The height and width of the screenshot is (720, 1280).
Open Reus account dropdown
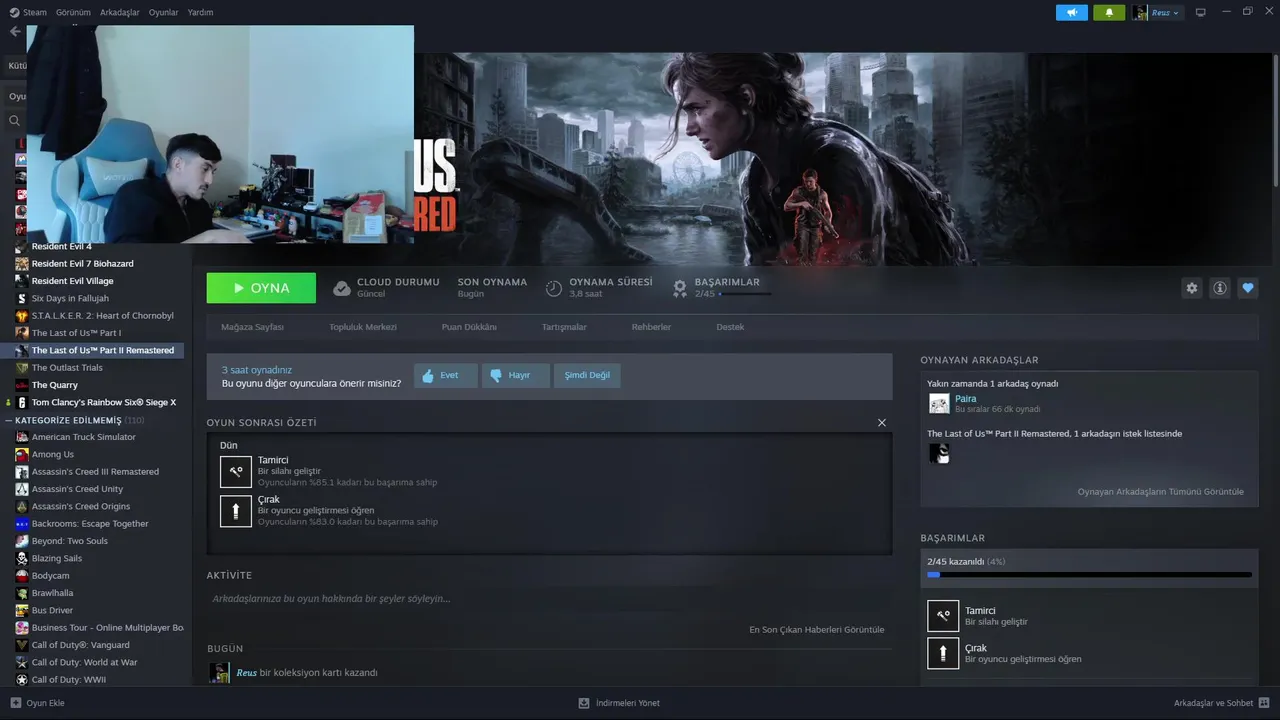(1157, 12)
